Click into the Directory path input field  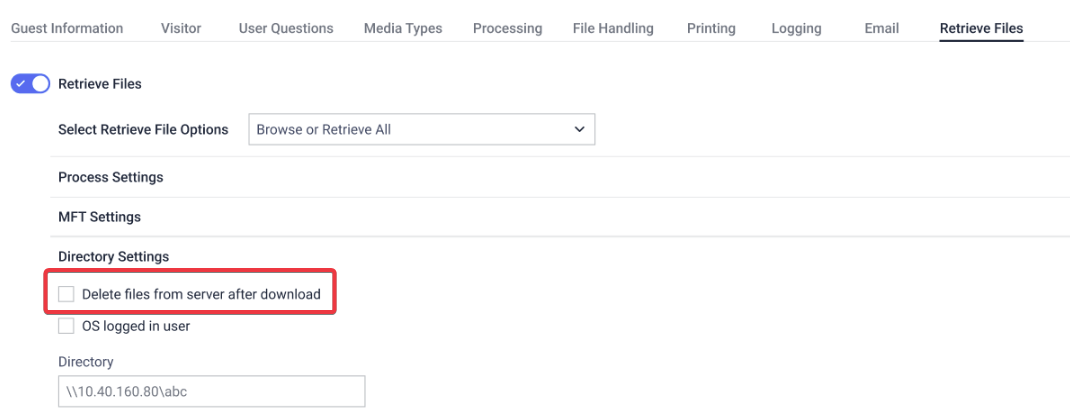point(211,392)
